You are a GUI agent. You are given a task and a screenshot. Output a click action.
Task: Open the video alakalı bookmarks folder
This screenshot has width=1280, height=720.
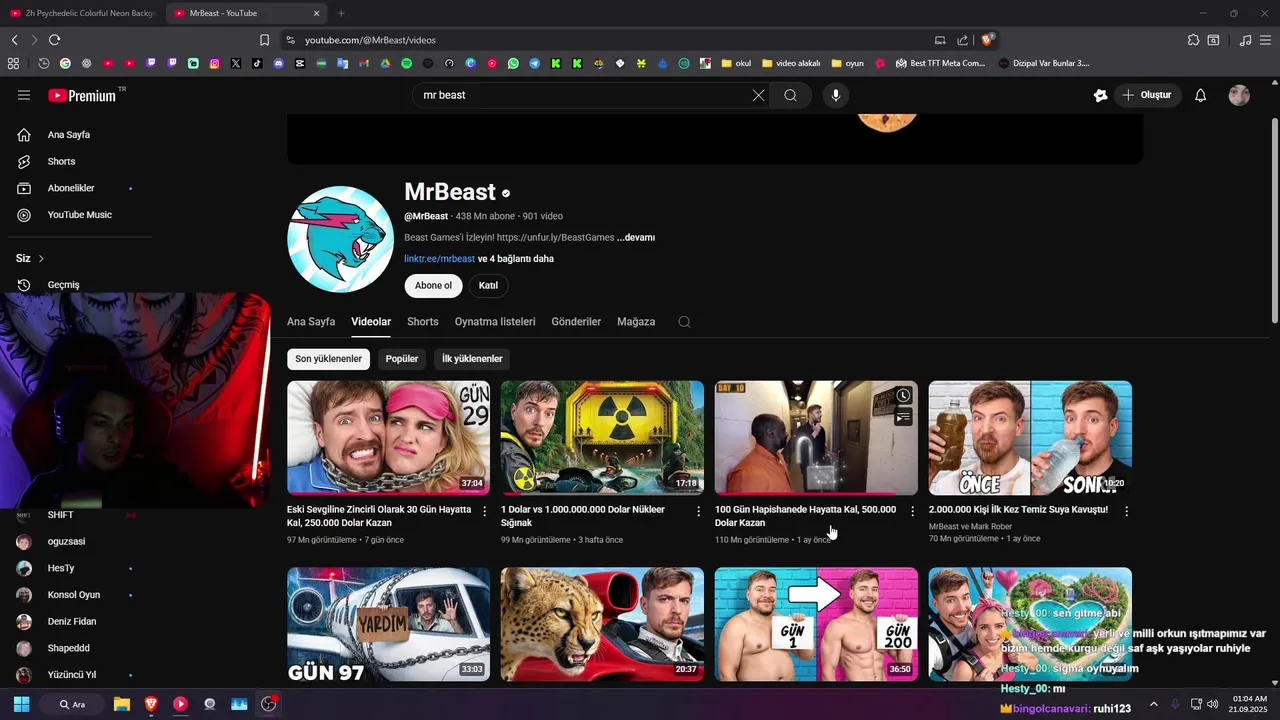(791, 63)
